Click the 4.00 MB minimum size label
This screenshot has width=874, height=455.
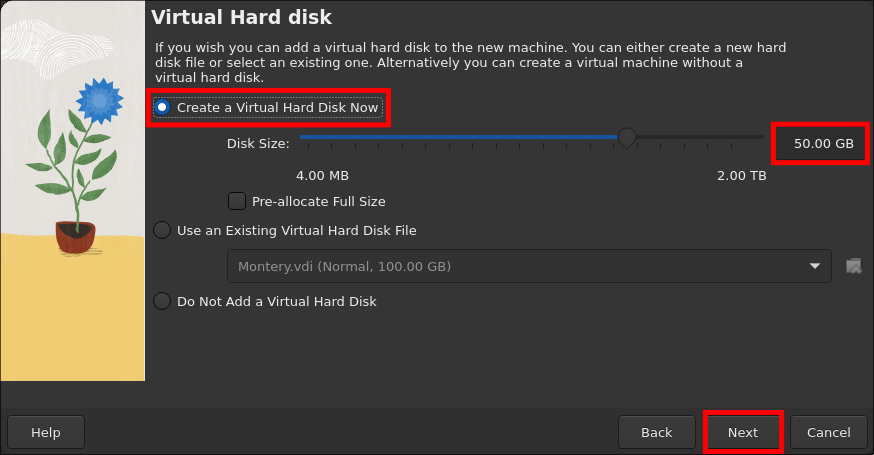322,176
